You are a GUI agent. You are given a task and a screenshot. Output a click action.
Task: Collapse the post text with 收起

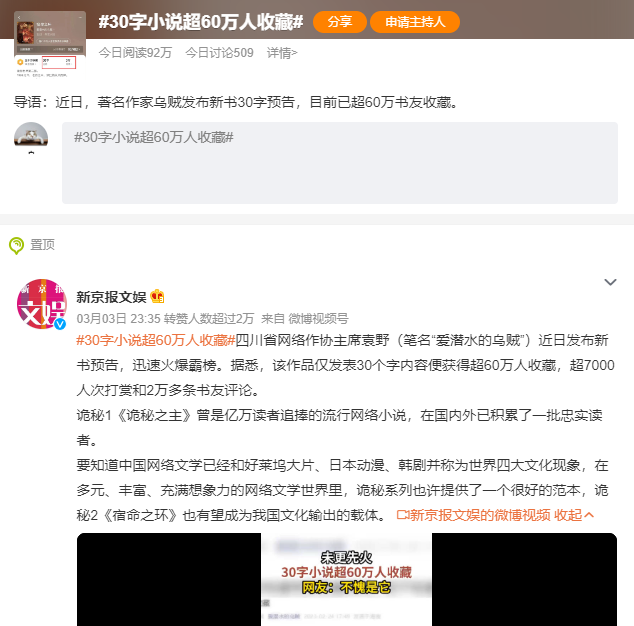coord(573,515)
